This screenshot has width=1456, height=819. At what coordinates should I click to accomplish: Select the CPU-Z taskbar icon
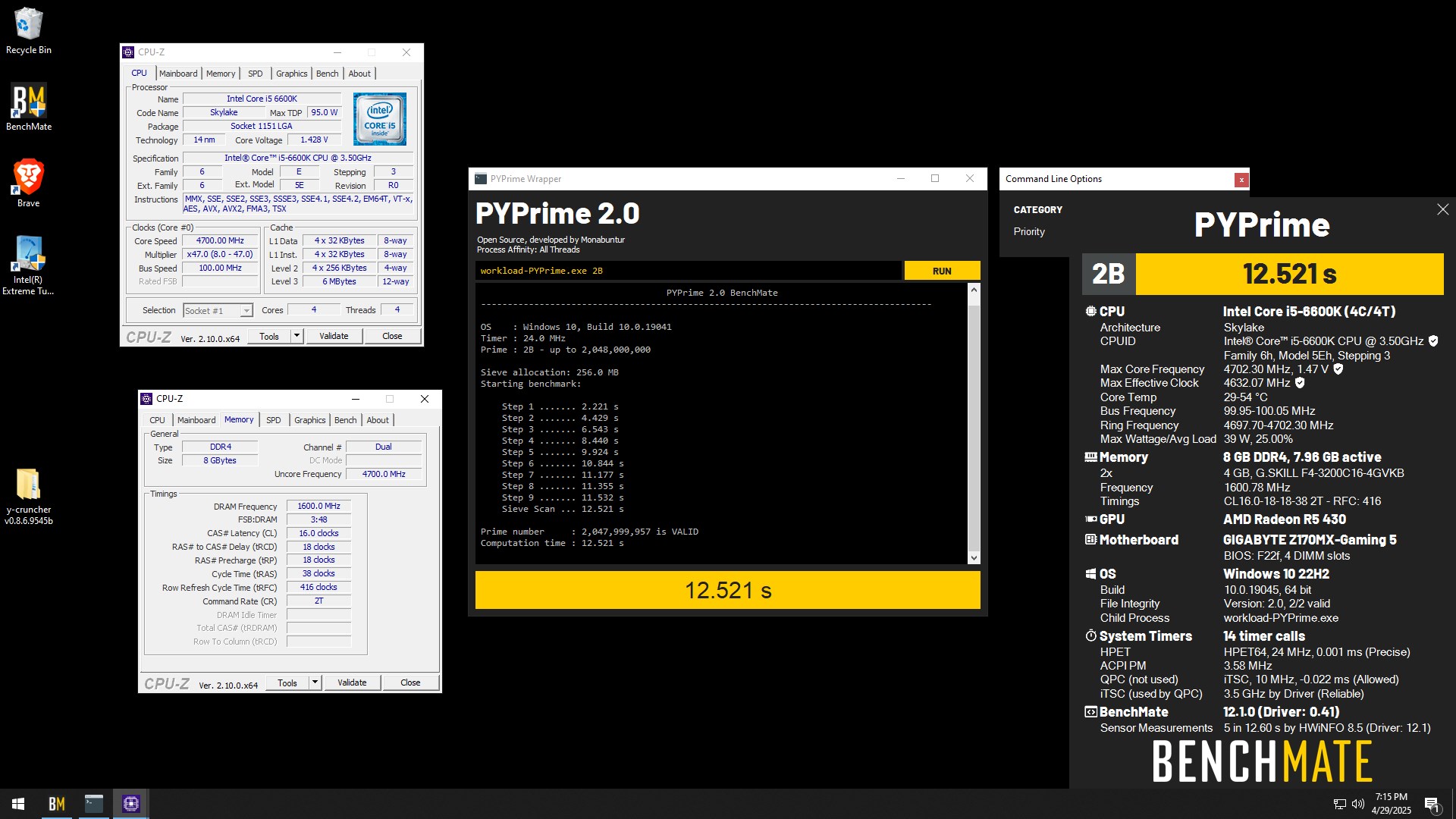131,804
